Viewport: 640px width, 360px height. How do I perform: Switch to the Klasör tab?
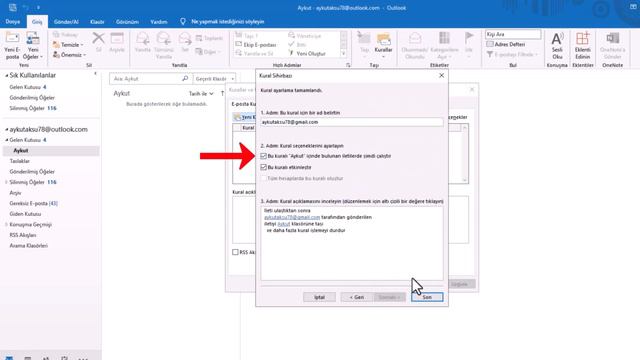97,22
